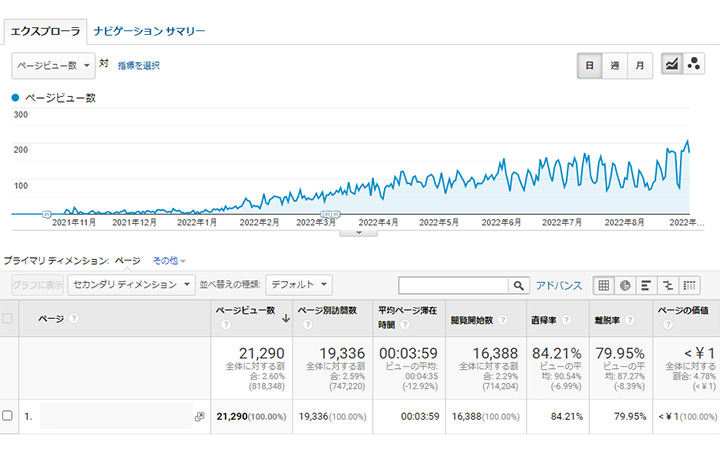Select the pivot table view icon
Image resolution: width=720 pixels, height=450 pixels.
pos(689,286)
